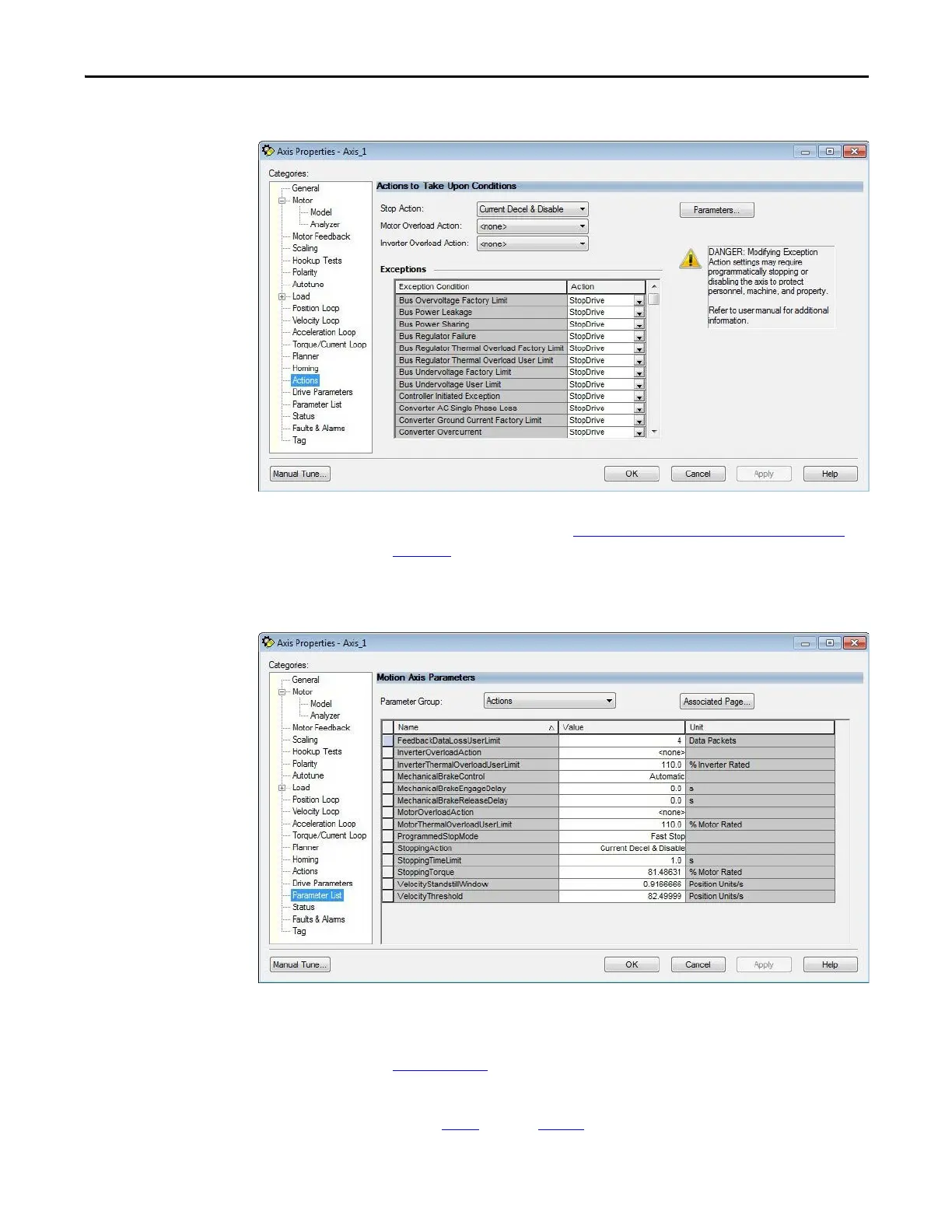Click Manual Tune... in the upper window

pyautogui.click(x=300, y=474)
